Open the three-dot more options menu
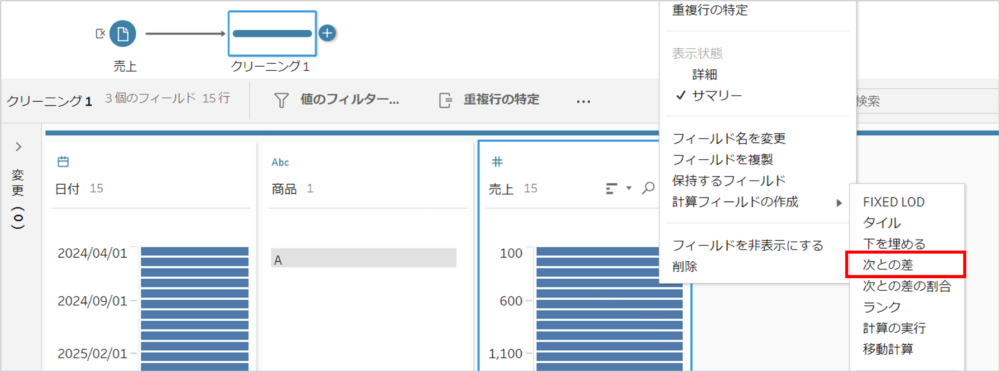Viewport: 1000px width, 372px height. click(x=583, y=101)
